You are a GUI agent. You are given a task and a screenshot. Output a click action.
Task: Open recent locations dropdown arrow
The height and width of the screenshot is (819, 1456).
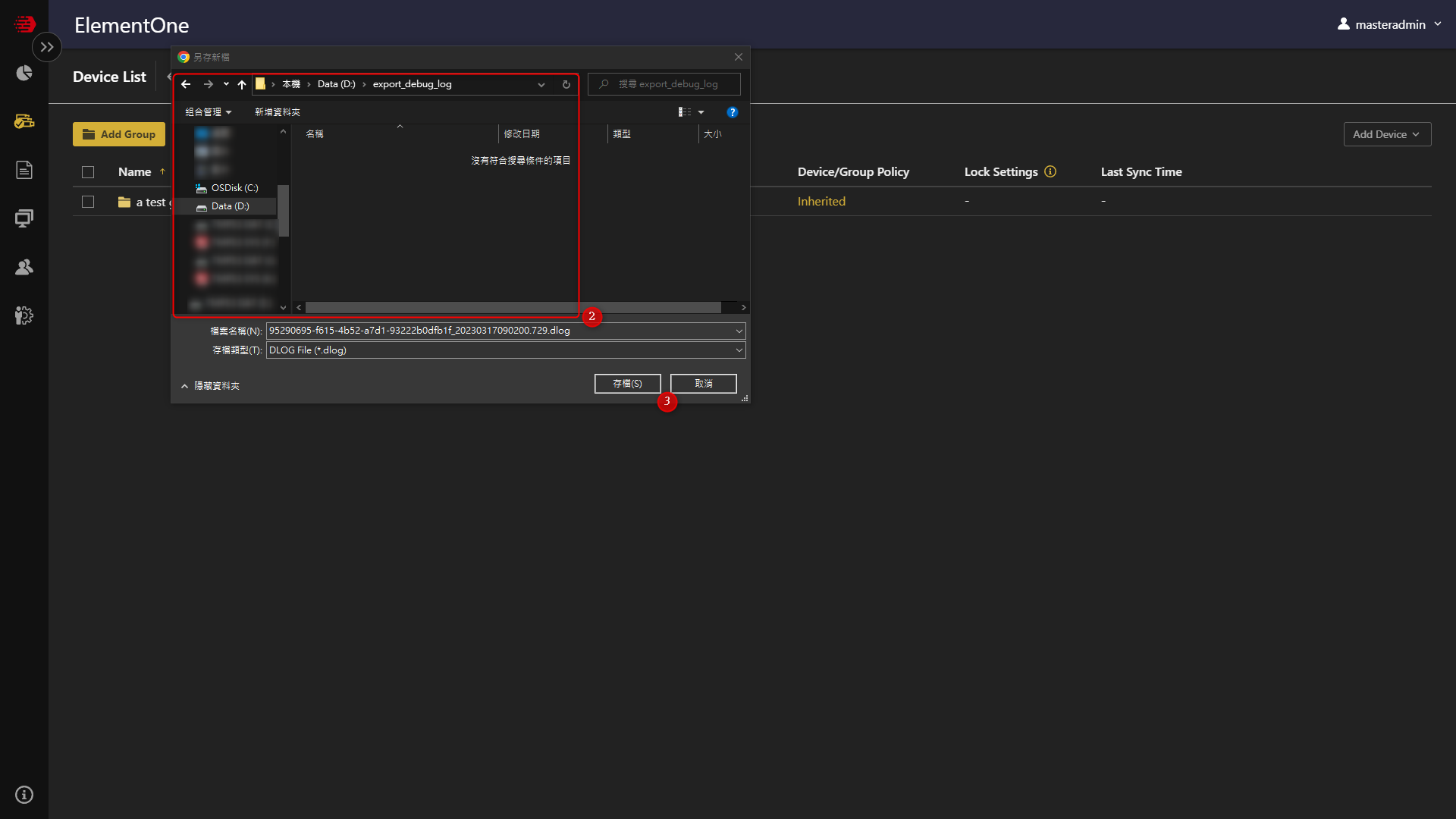point(226,84)
